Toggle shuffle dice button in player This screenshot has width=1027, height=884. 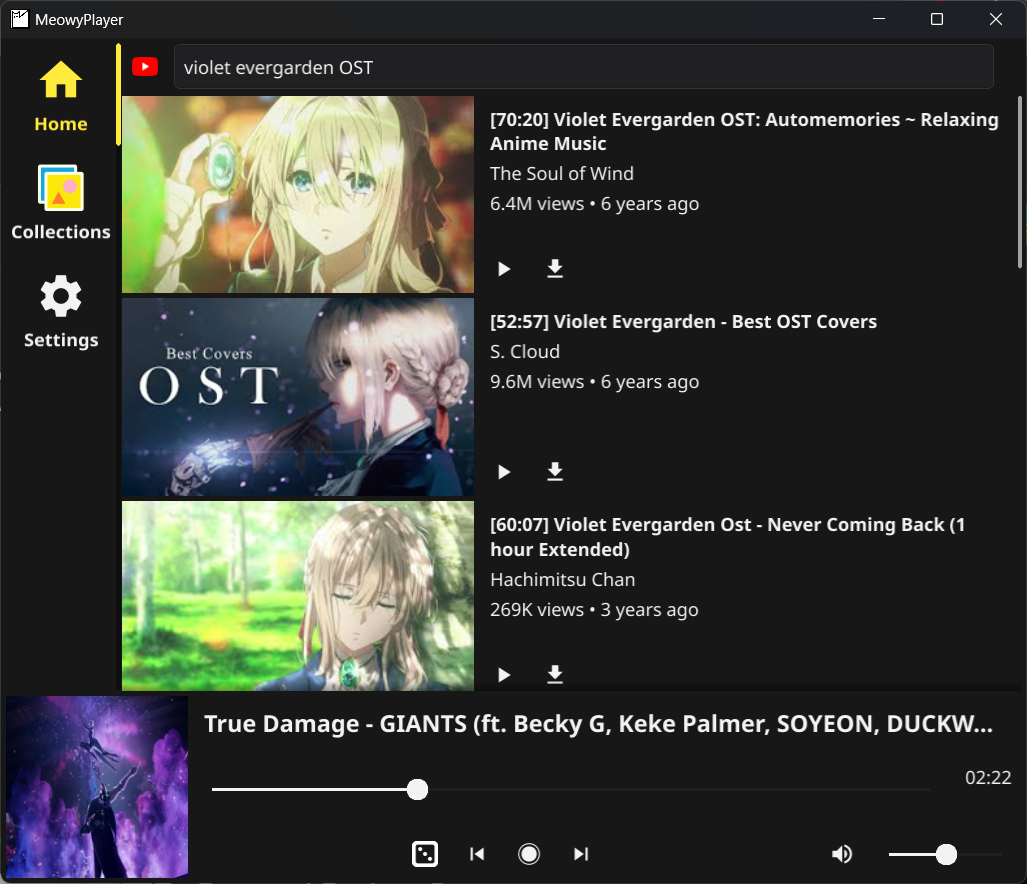pyautogui.click(x=425, y=854)
